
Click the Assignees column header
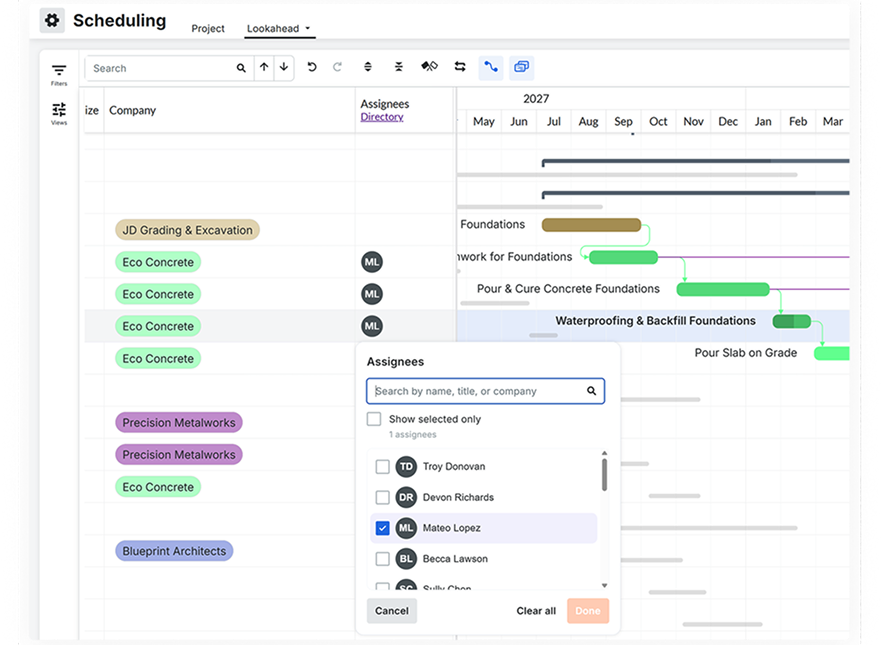(385, 104)
